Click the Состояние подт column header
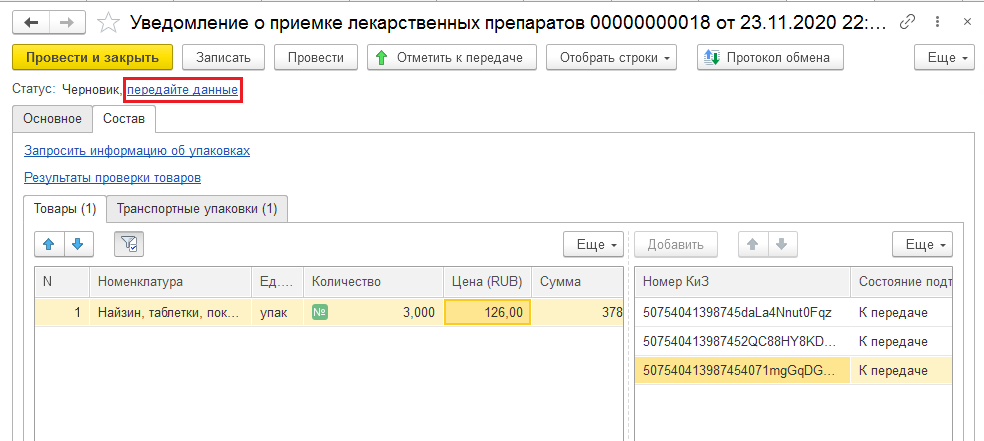984x441 pixels. pyautogui.click(x=902, y=282)
